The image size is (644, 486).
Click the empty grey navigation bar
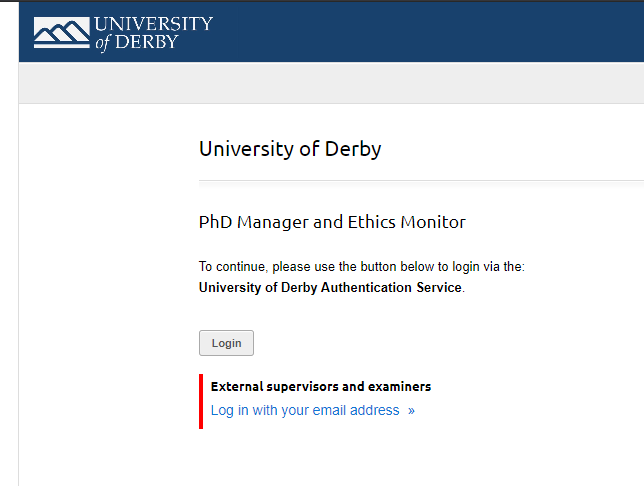331,83
